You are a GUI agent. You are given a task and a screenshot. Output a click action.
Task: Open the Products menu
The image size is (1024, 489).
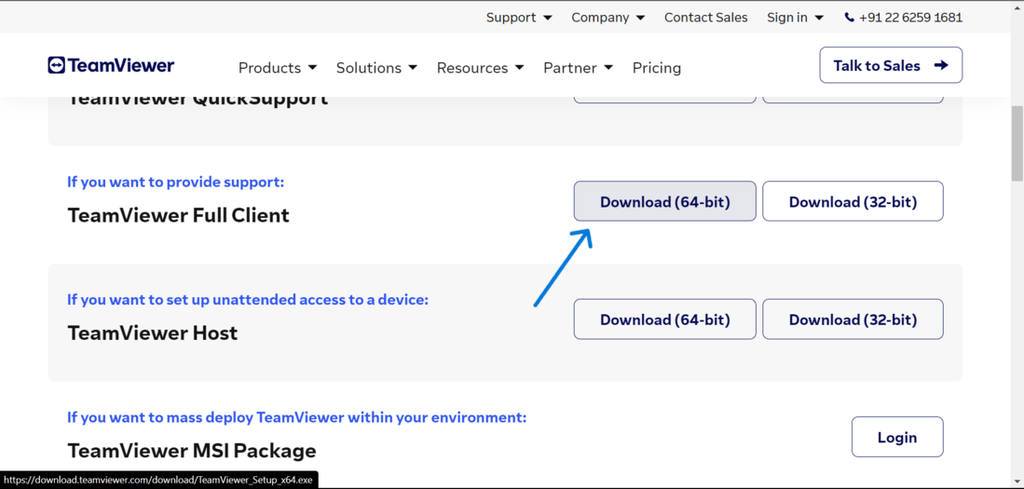277,68
